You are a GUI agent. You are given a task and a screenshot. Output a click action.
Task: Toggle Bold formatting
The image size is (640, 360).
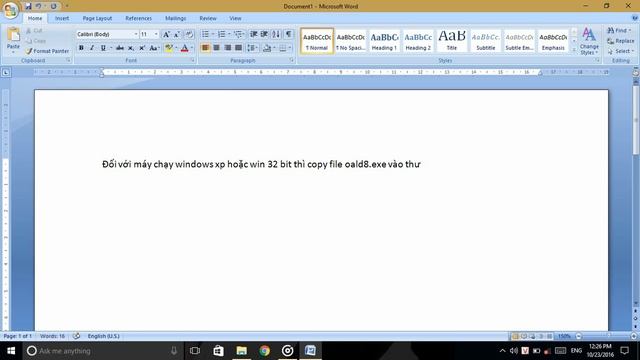(81, 48)
